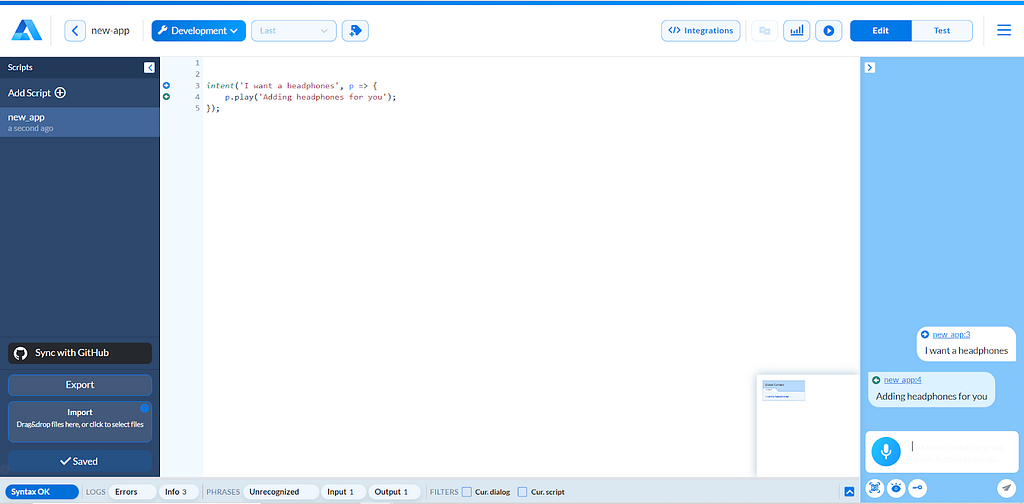This screenshot has width=1024, height=504.
Task: Click the blue dot on the Import box
Action: [x=145, y=408]
